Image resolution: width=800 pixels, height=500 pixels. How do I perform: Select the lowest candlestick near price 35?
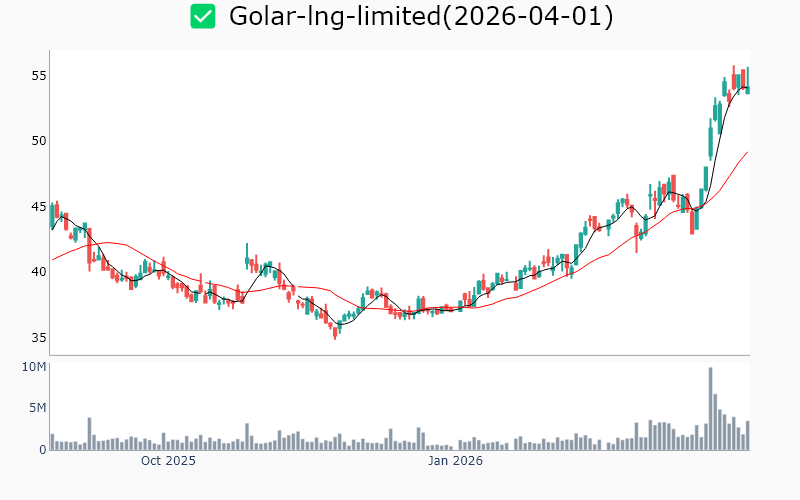tap(336, 332)
